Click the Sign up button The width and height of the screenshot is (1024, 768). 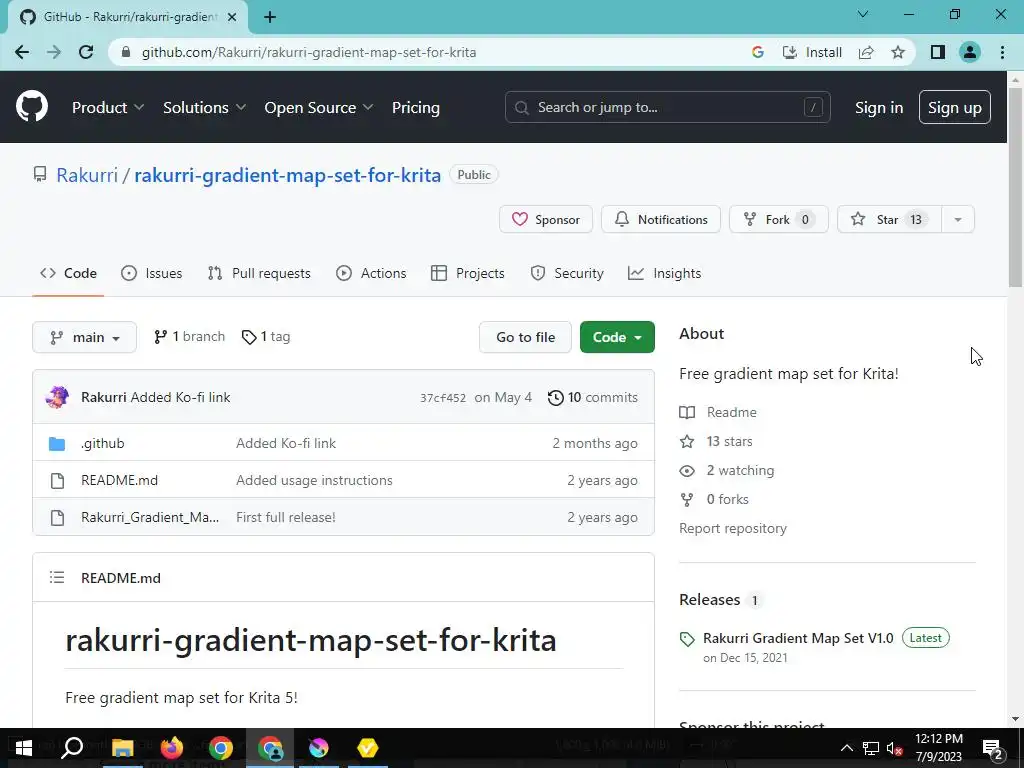(x=954, y=107)
